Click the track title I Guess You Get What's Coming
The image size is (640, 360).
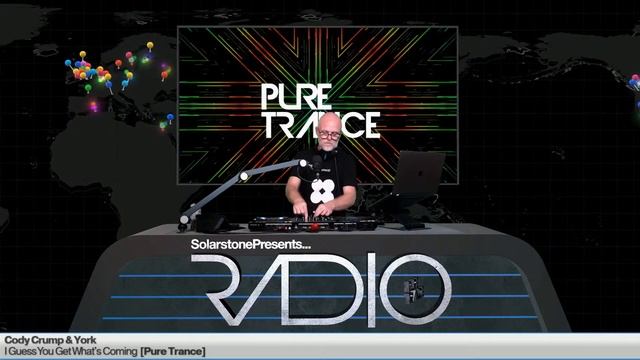(71, 351)
